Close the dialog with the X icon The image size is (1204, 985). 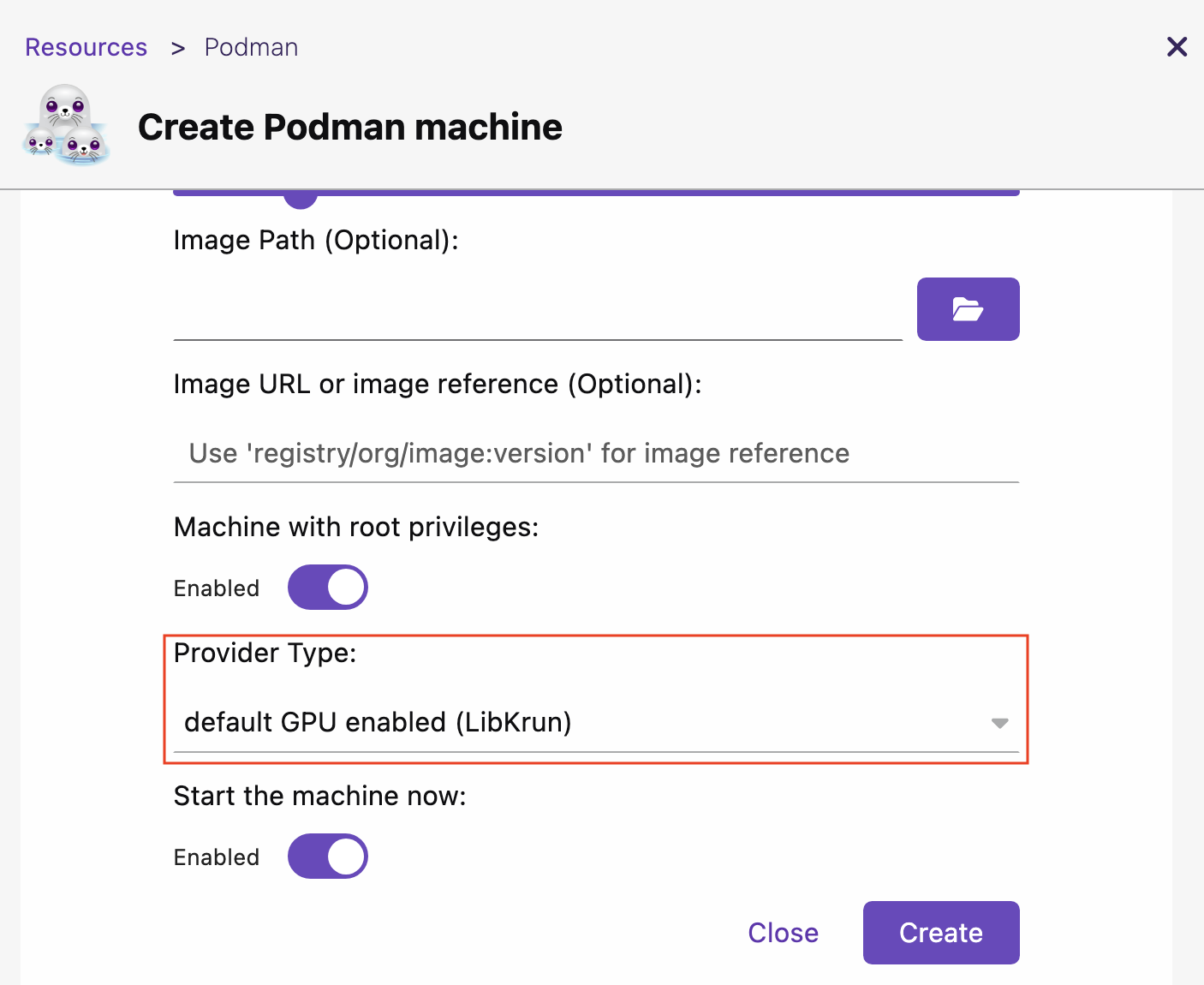[1177, 47]
